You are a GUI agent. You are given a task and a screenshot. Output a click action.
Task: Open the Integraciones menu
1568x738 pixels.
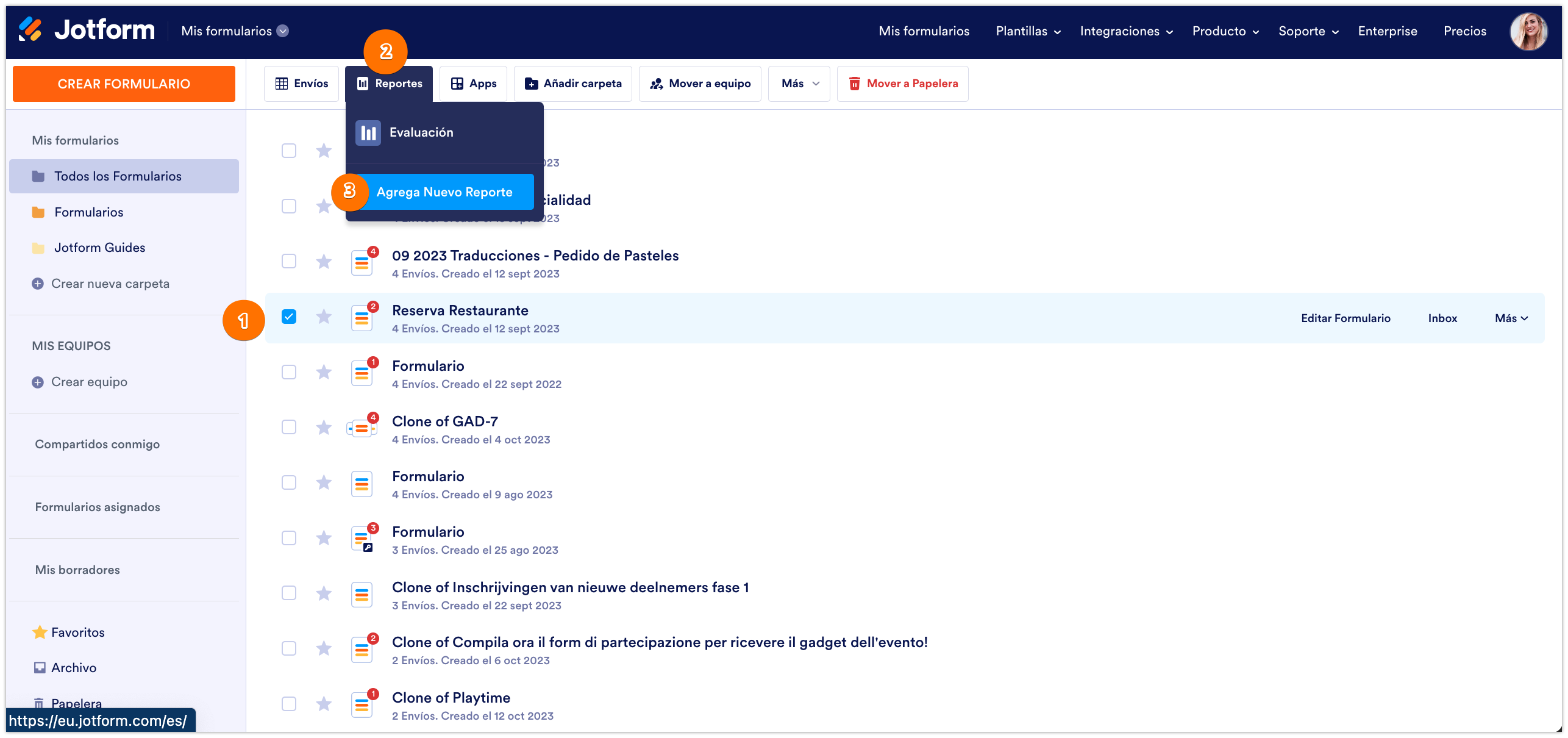tap(1126, 31)
